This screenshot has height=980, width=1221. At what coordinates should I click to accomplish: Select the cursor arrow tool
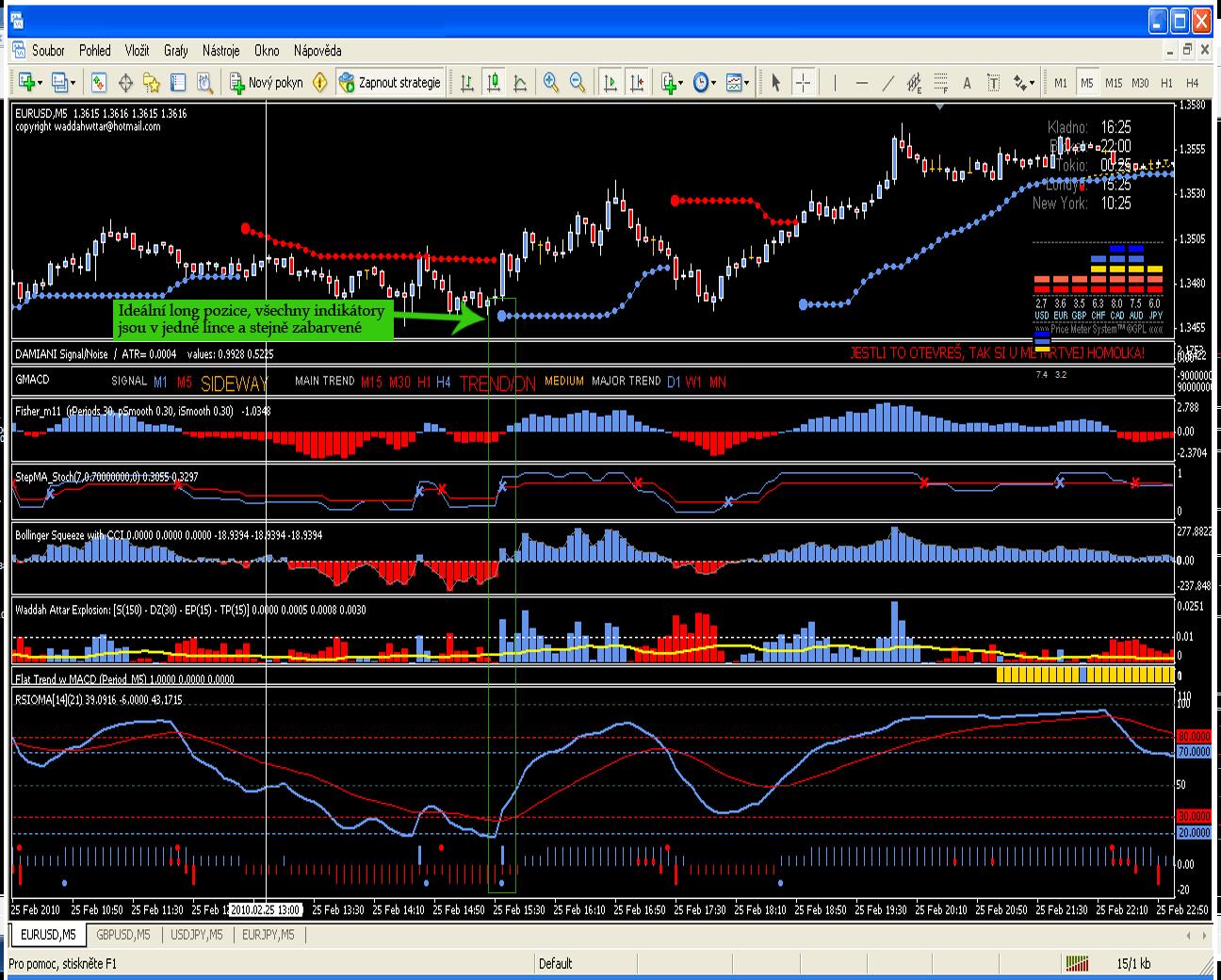coord(775,83)
